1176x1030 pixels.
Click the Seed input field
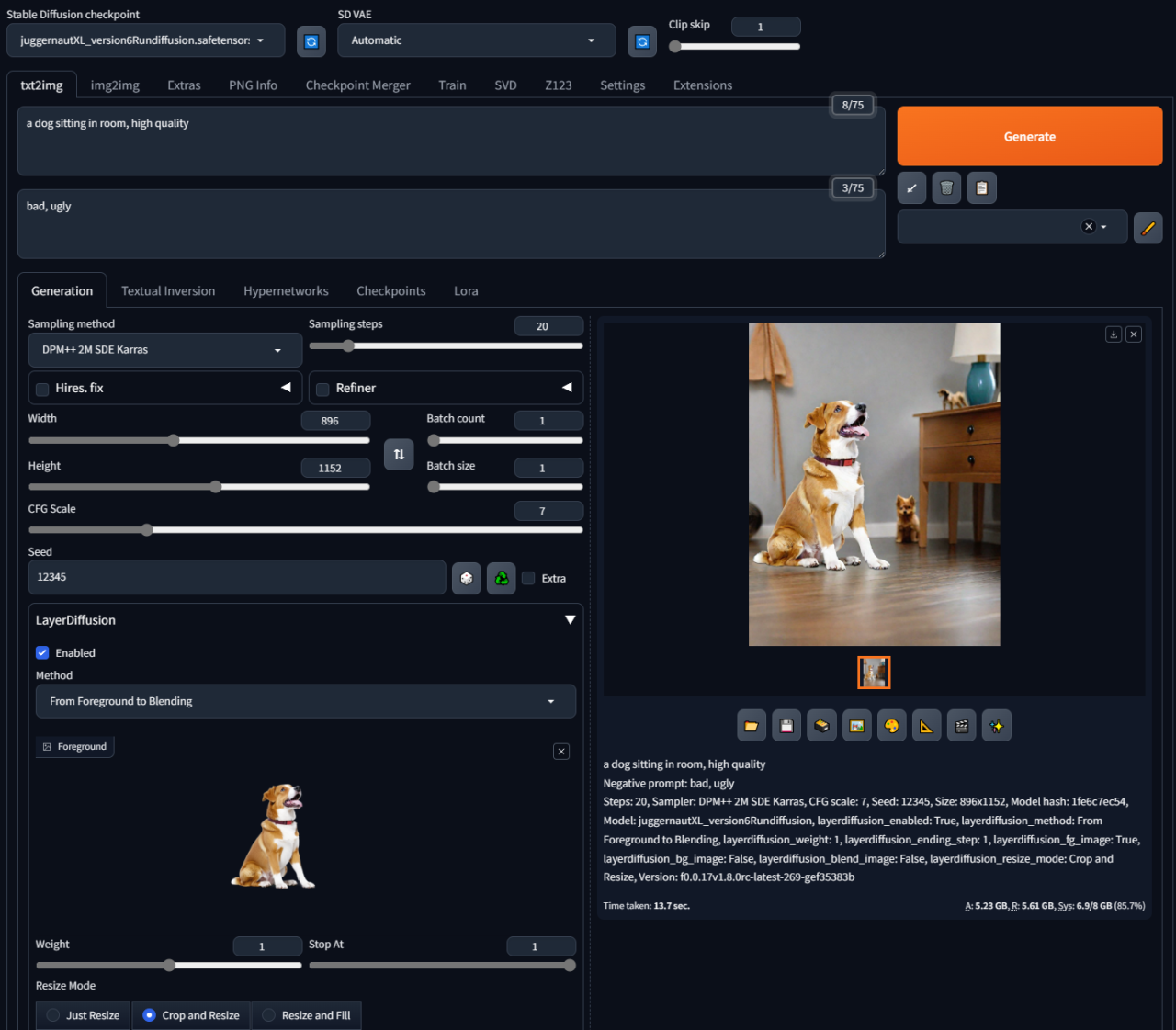click(237, 577)
